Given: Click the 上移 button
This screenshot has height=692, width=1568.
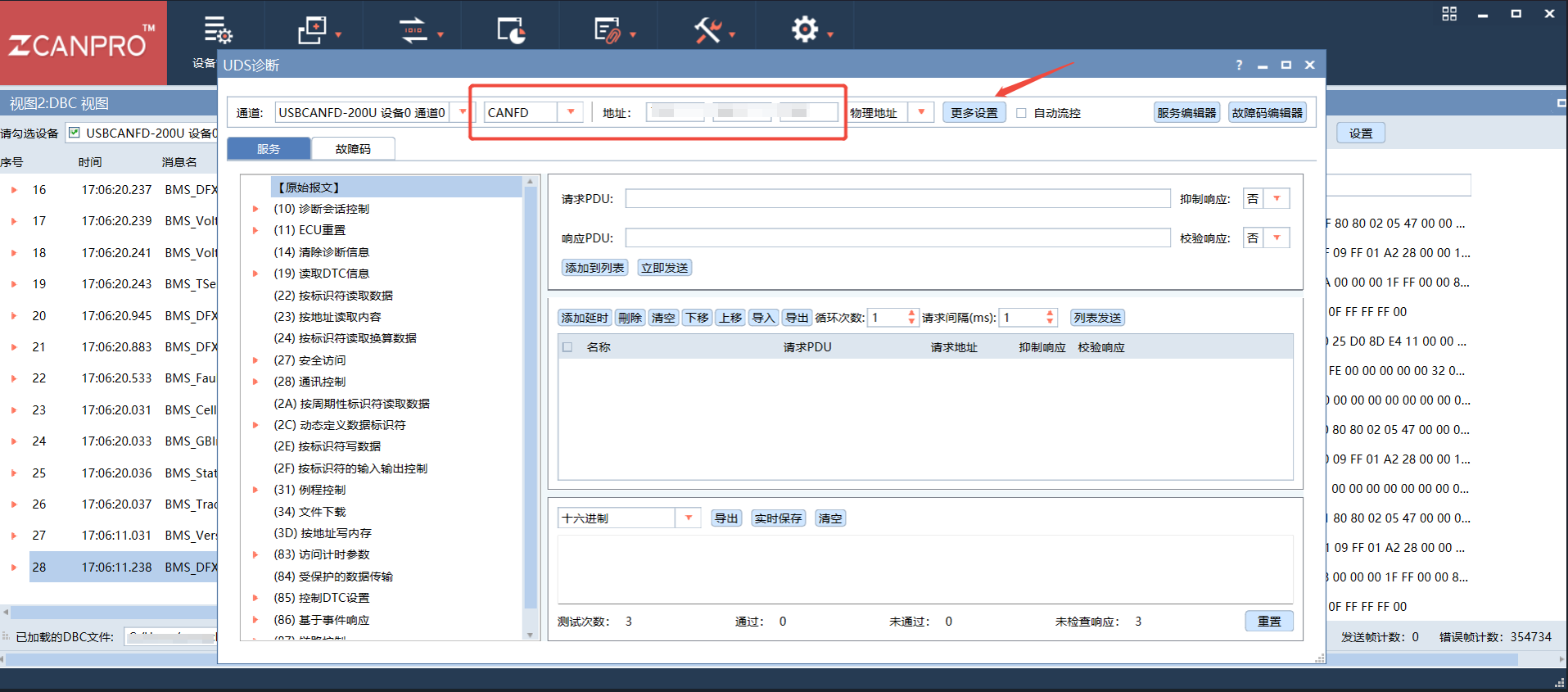Looking at the screenshot, I should pyautogui.click(x=730, y=318).
